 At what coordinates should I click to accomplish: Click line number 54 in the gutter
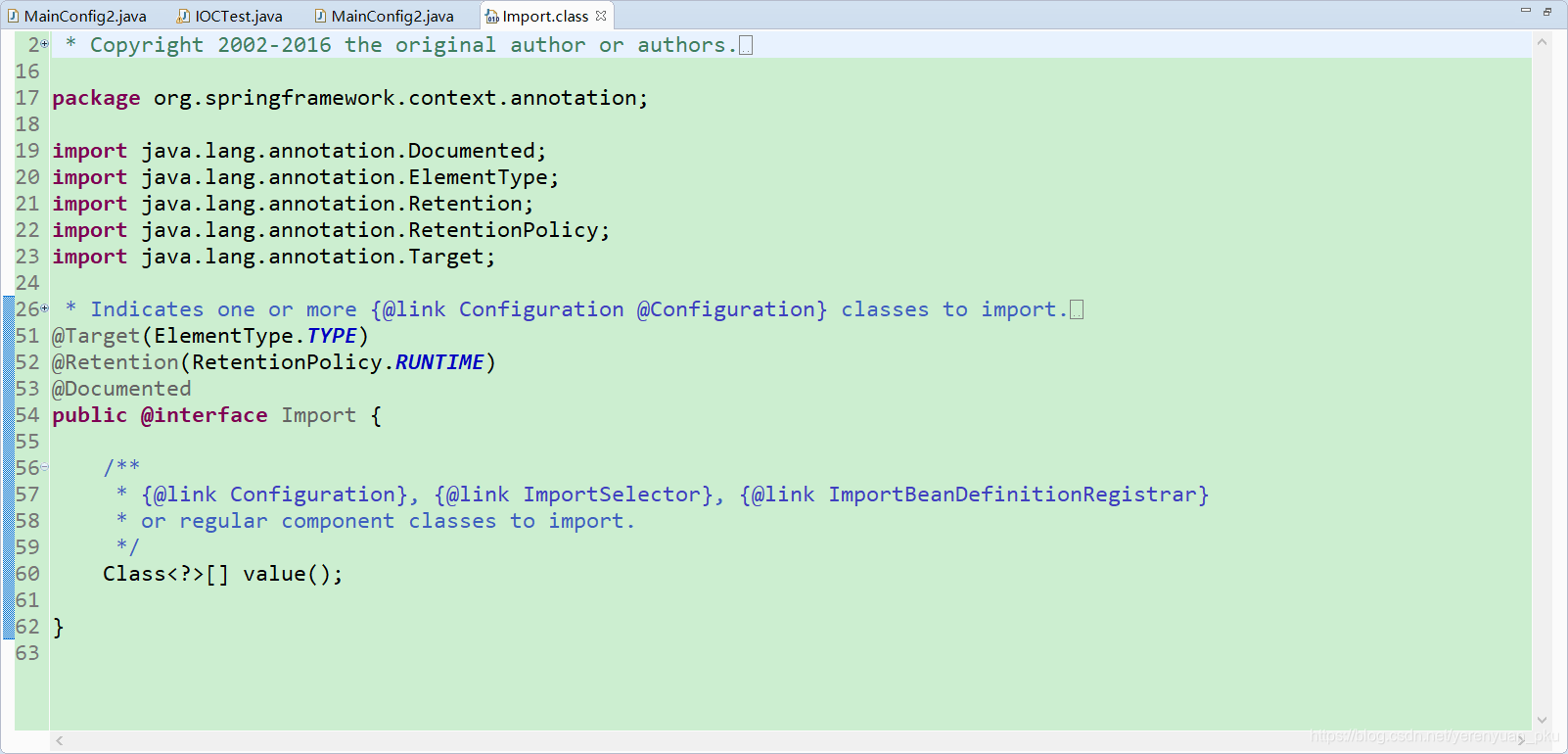[x=27, y=415]
